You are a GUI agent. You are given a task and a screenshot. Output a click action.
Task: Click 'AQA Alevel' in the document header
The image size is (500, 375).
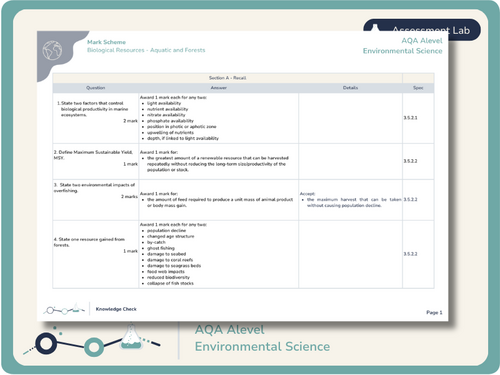(422, 41)
